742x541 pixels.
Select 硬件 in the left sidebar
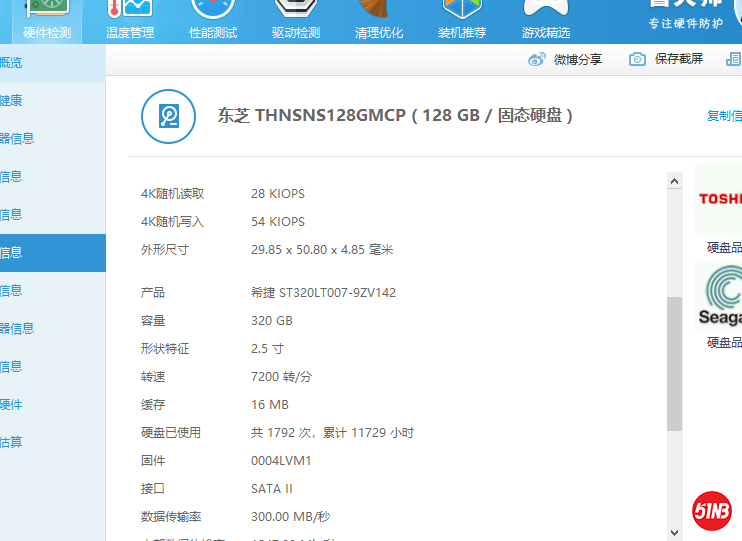point(11,404)
